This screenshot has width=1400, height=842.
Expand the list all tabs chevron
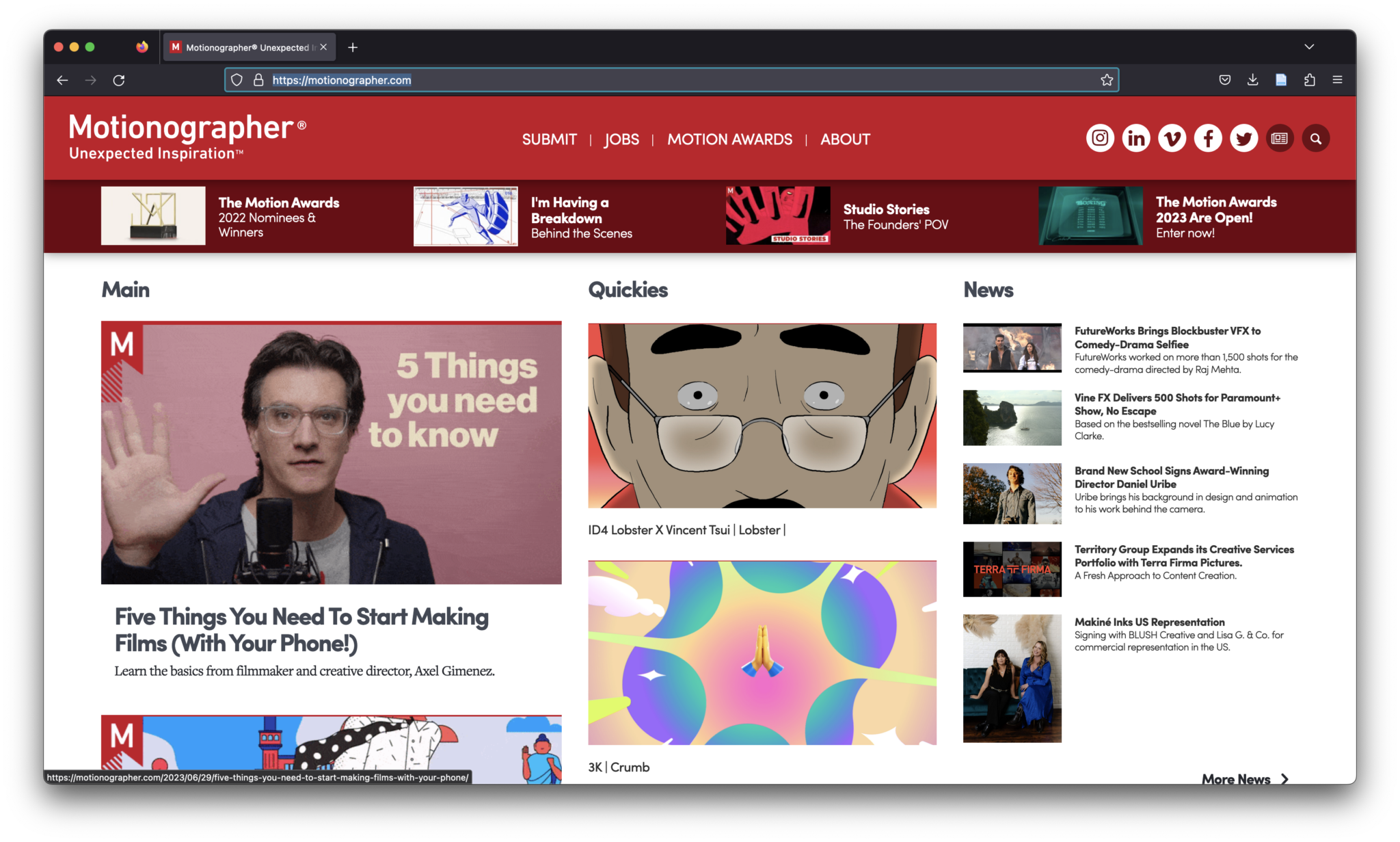pos(1309,47)
